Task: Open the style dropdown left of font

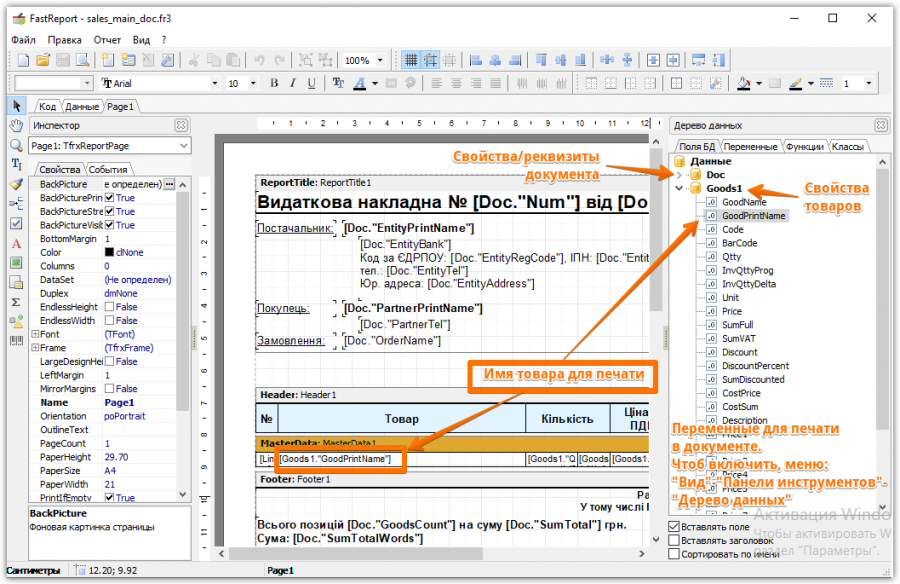Action: pyautogui.click(x=87, y=83)
